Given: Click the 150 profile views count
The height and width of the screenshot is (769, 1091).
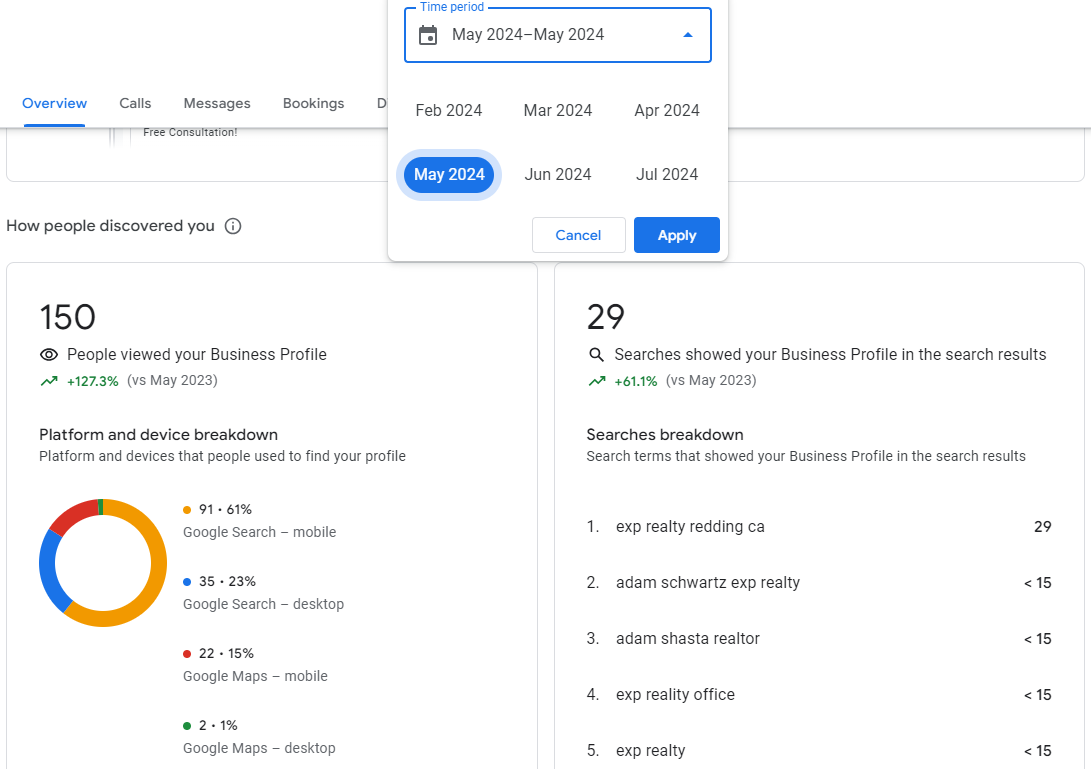Looking at the screenshot, I should pos(67,317).
